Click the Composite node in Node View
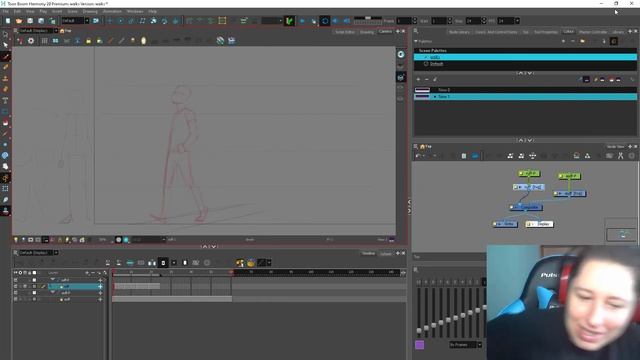 pyautogui.click(x=526, y=207)
